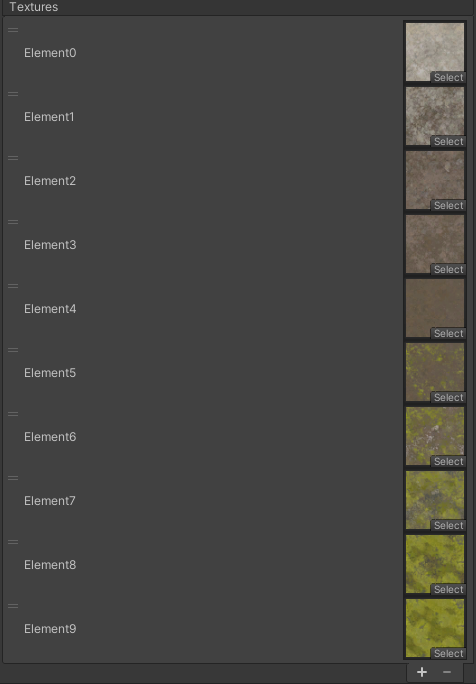Viewport: 476px width, 684px height.
Task: Click the drag handle for Element7
Action: (13, 478)
